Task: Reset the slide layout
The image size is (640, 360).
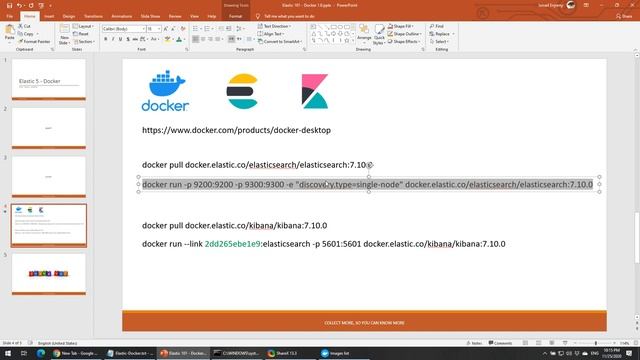Action: [81, 34]
